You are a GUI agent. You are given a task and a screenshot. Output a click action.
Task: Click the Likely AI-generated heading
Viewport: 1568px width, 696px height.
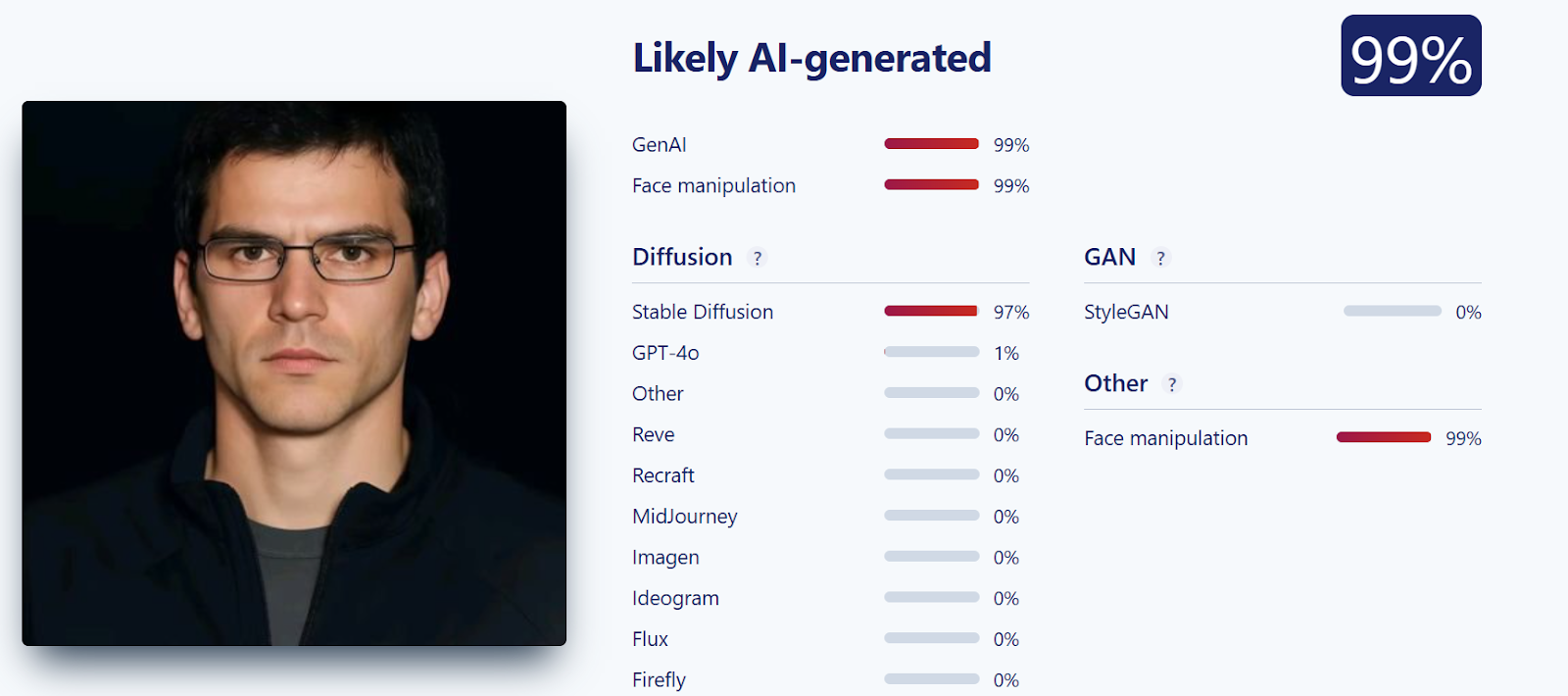pos(812,58)
